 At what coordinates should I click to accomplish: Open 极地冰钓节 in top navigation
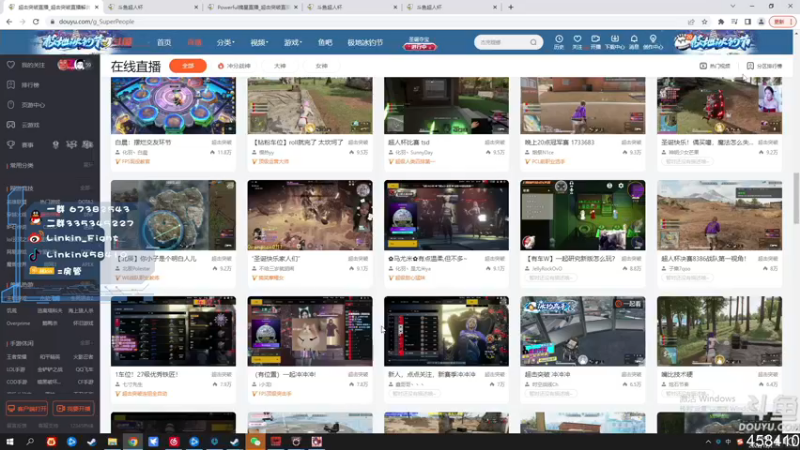tap(365, 42)
